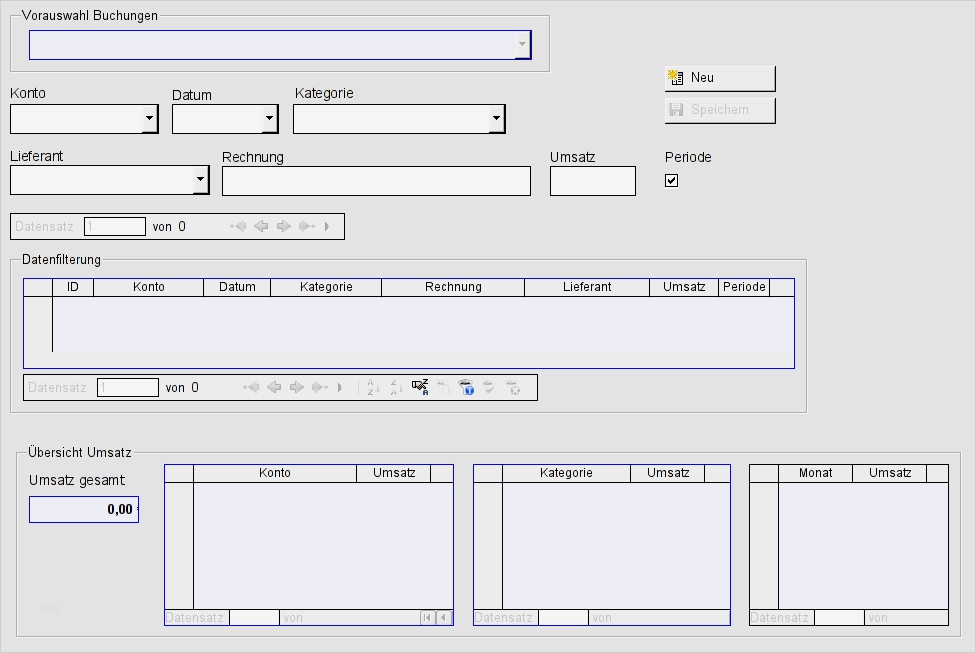
Task: Apply filter with the blue funnel icon
Action: coord(466,388)
